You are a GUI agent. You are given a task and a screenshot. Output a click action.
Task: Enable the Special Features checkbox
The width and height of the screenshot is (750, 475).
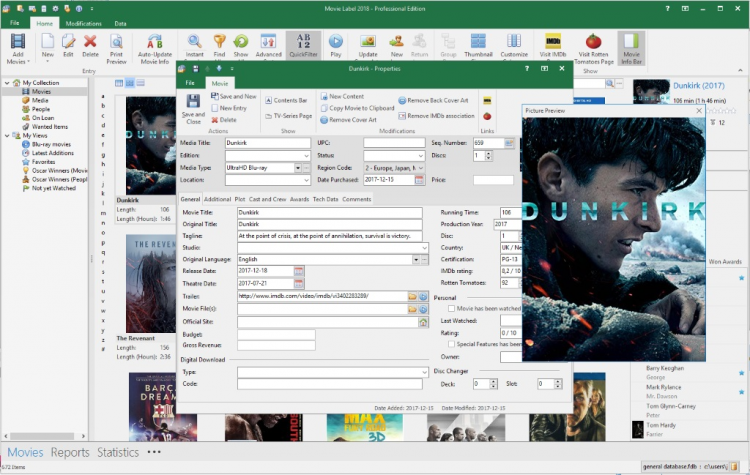(452, 343)
